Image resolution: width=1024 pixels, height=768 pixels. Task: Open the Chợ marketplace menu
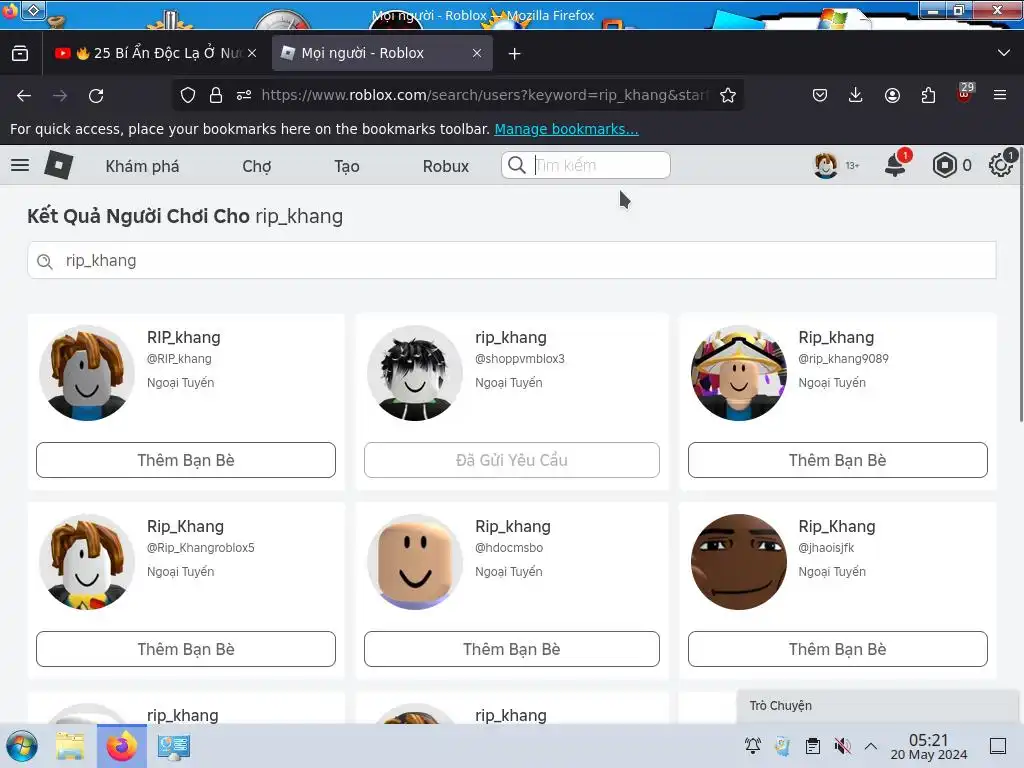coord(257,167)
